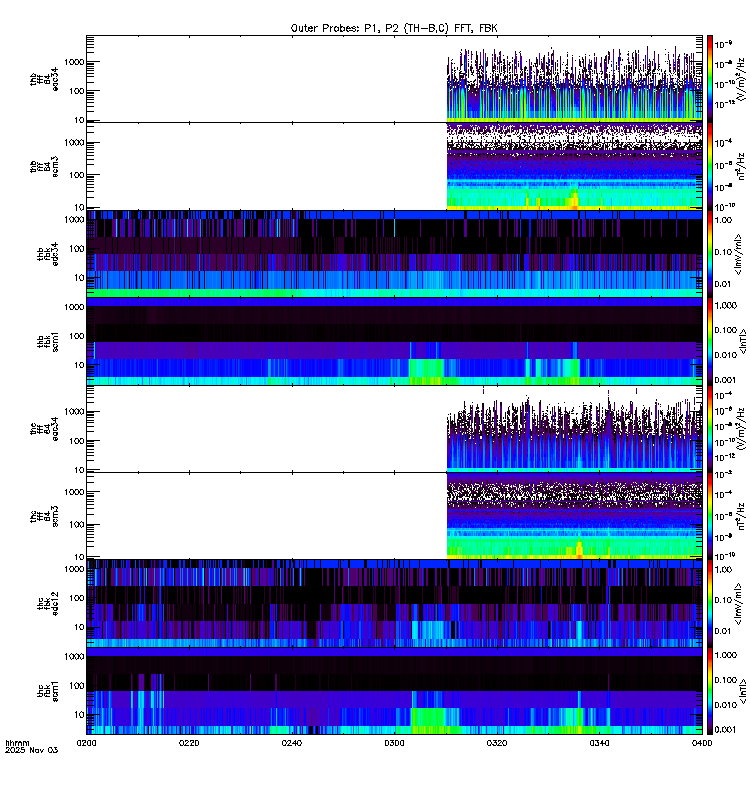Click the '<|mV/m|>' unit label of thc edc12 color bar
The width and height of the screenshot is (750, 800).
pyautogui.click(x=739, y=604)
